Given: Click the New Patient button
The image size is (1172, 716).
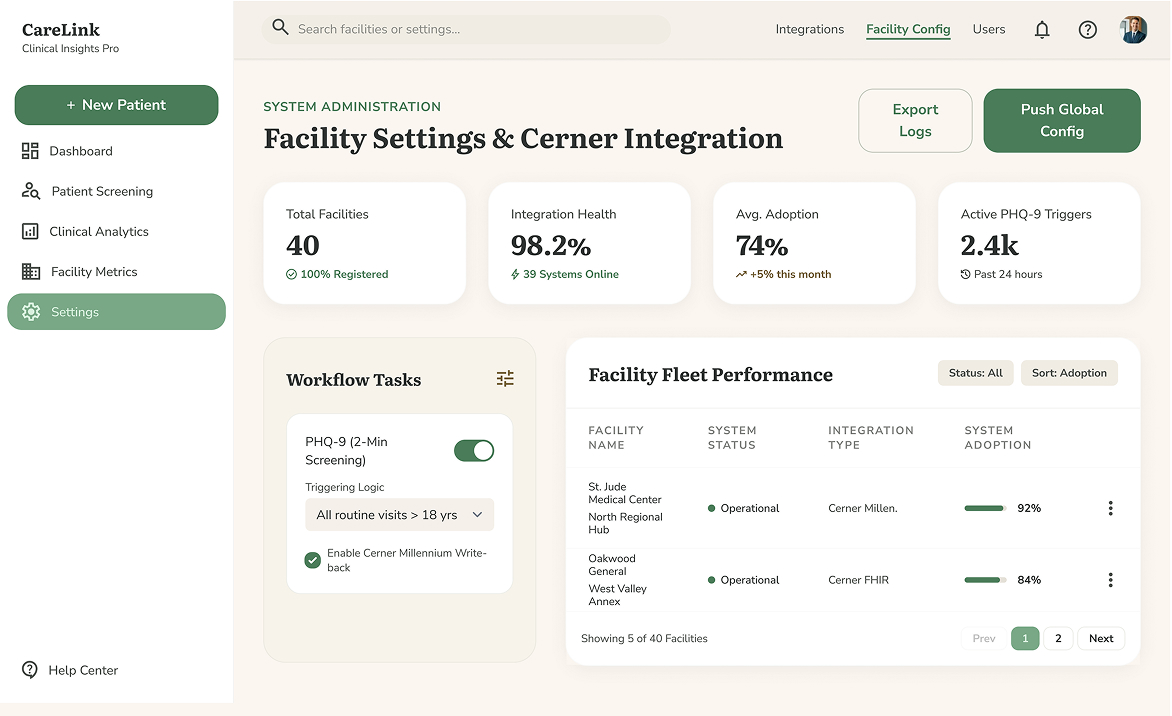Looking at the screenshot, I should 117,105.
